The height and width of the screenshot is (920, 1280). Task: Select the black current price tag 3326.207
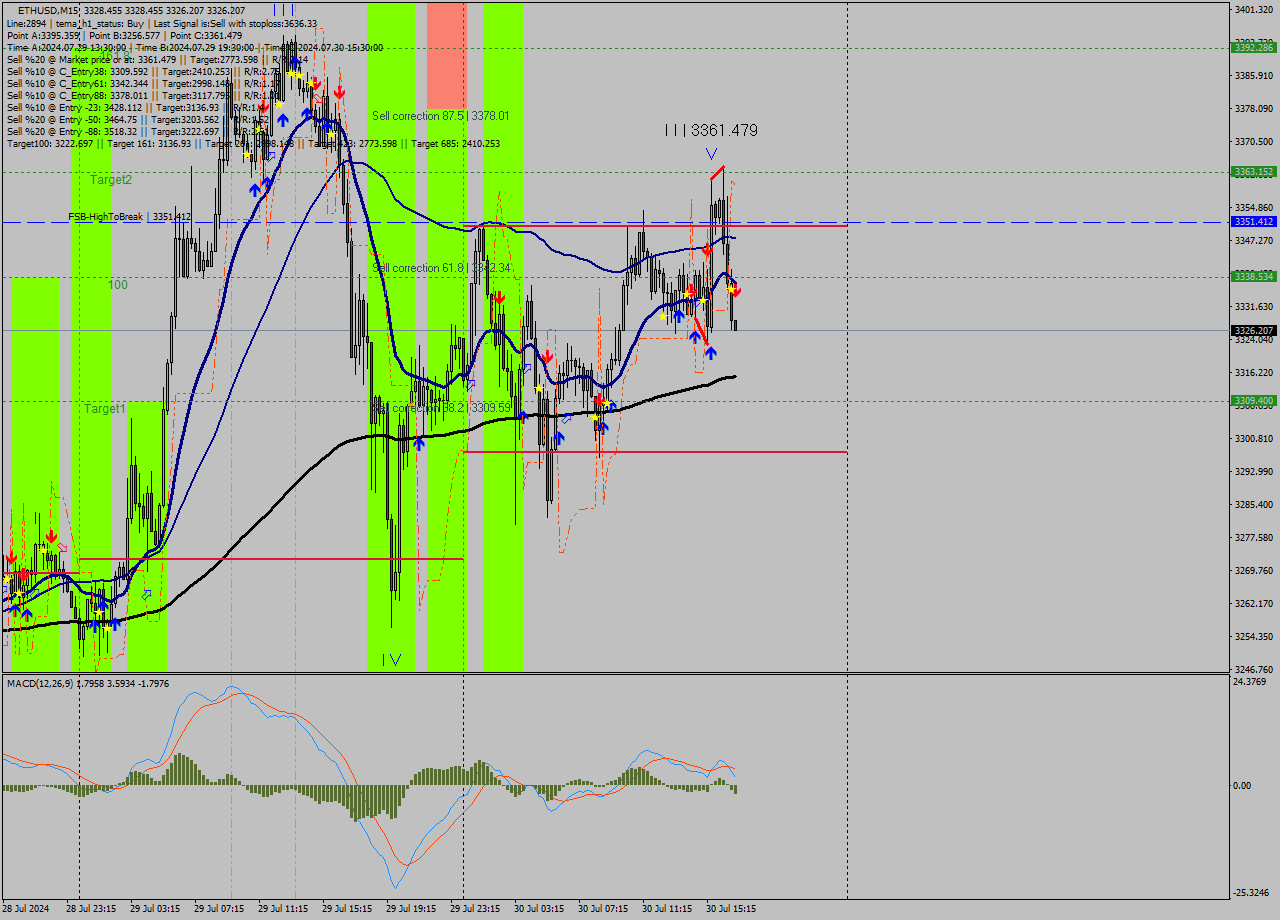[x=1253, y=330]
